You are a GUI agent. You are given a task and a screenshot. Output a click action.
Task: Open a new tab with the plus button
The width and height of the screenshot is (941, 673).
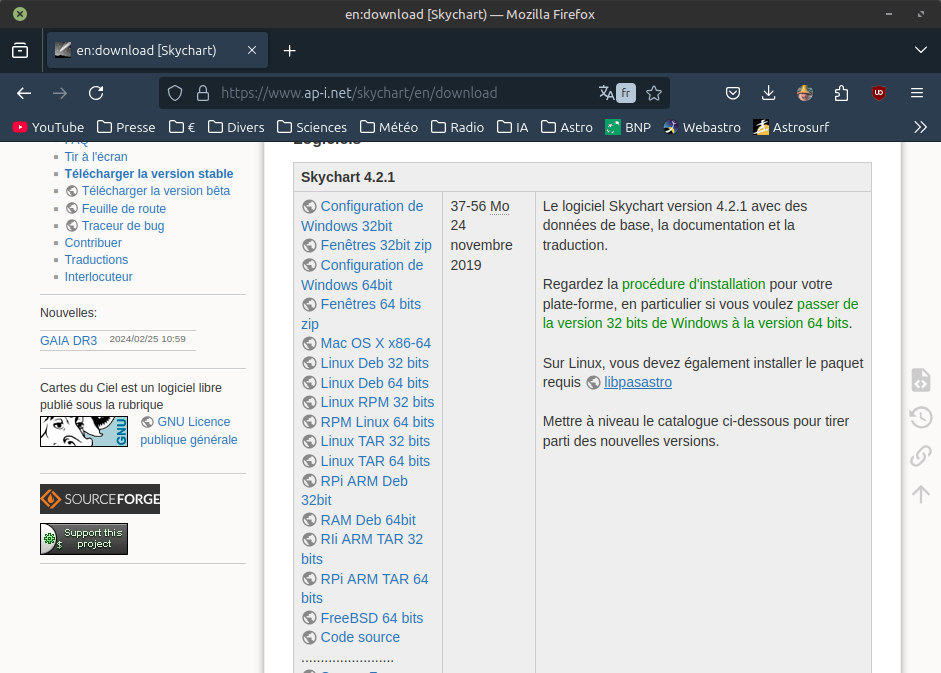pos(290,50)
